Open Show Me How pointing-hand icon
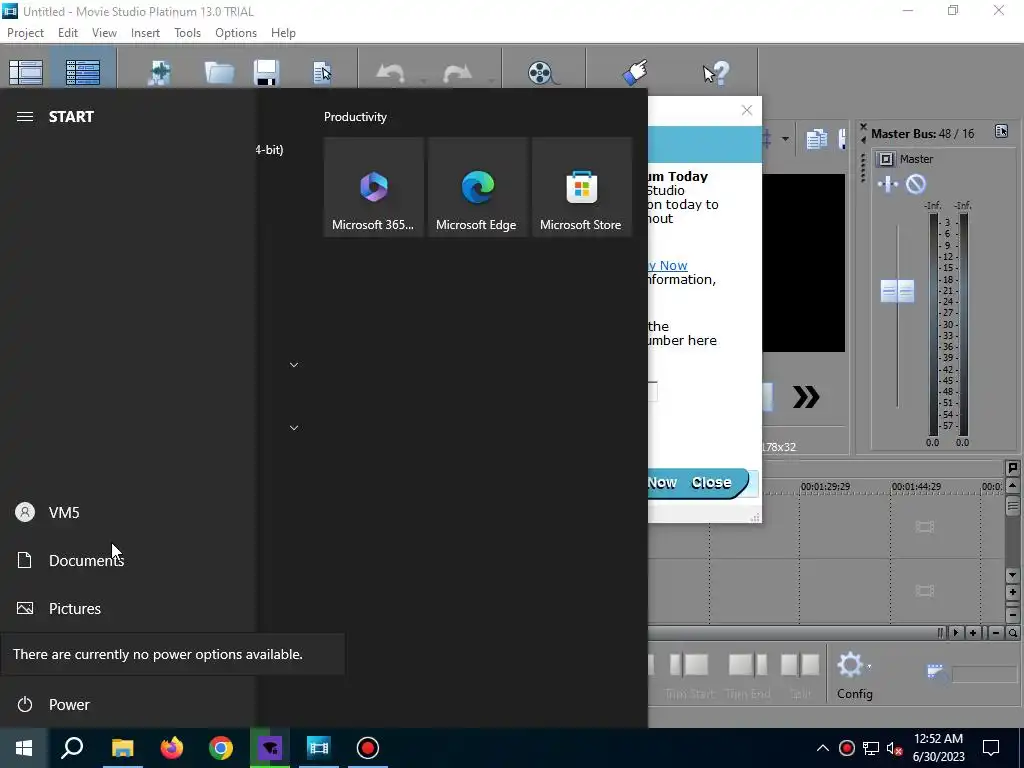1024x768 pixels. [635, 72]
